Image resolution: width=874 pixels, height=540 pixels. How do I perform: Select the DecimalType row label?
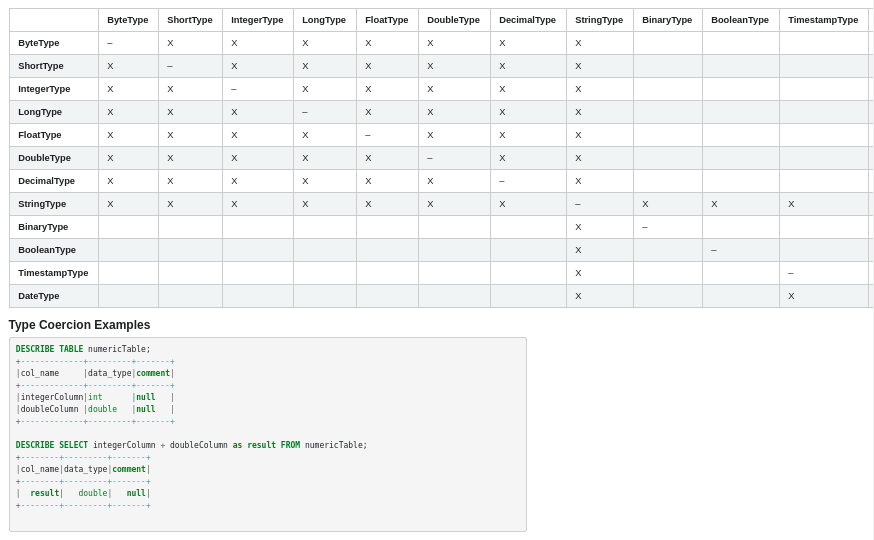pyautogui.click(x=46, y=181)
